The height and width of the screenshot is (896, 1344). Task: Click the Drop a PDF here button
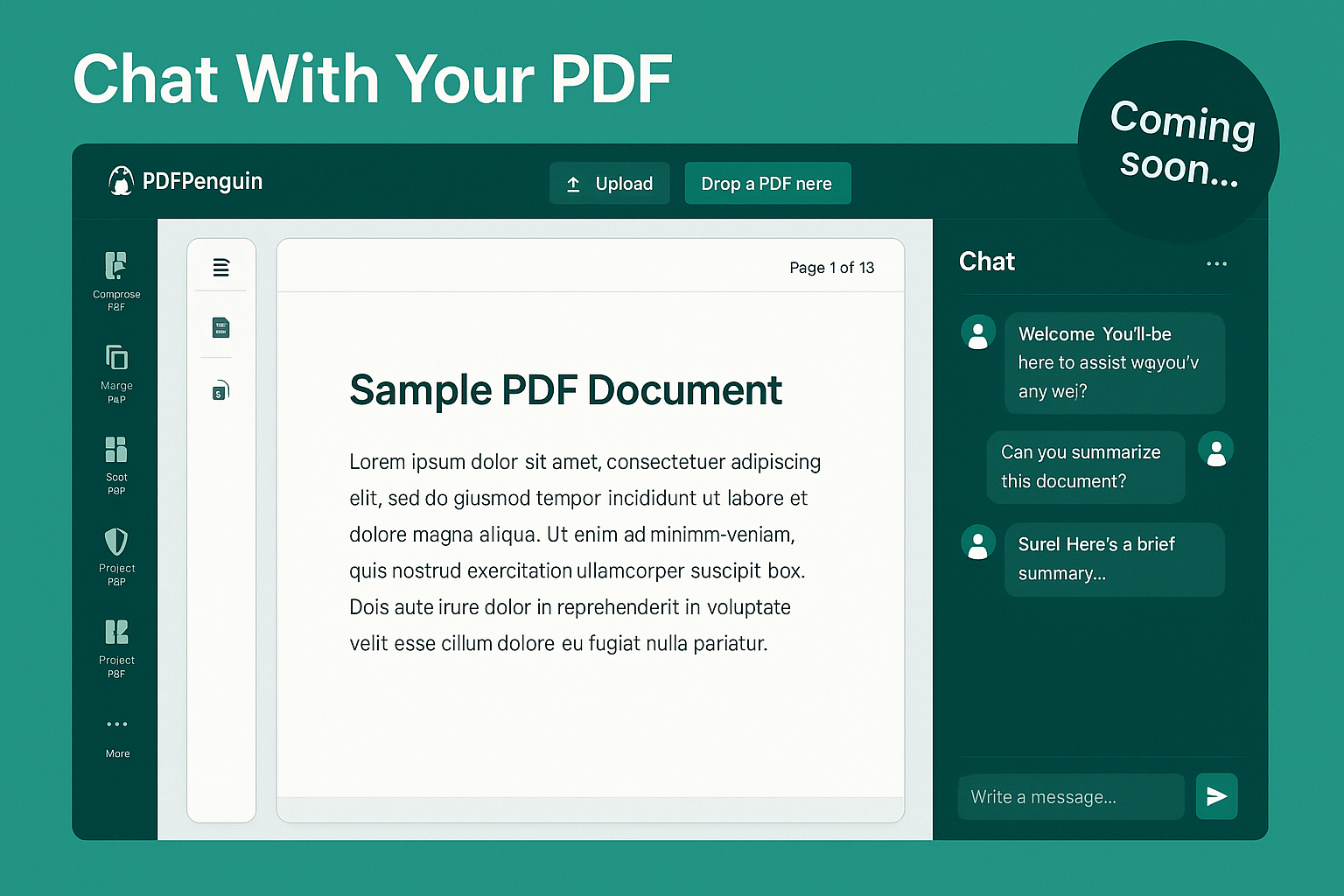(x=767, y=183)
